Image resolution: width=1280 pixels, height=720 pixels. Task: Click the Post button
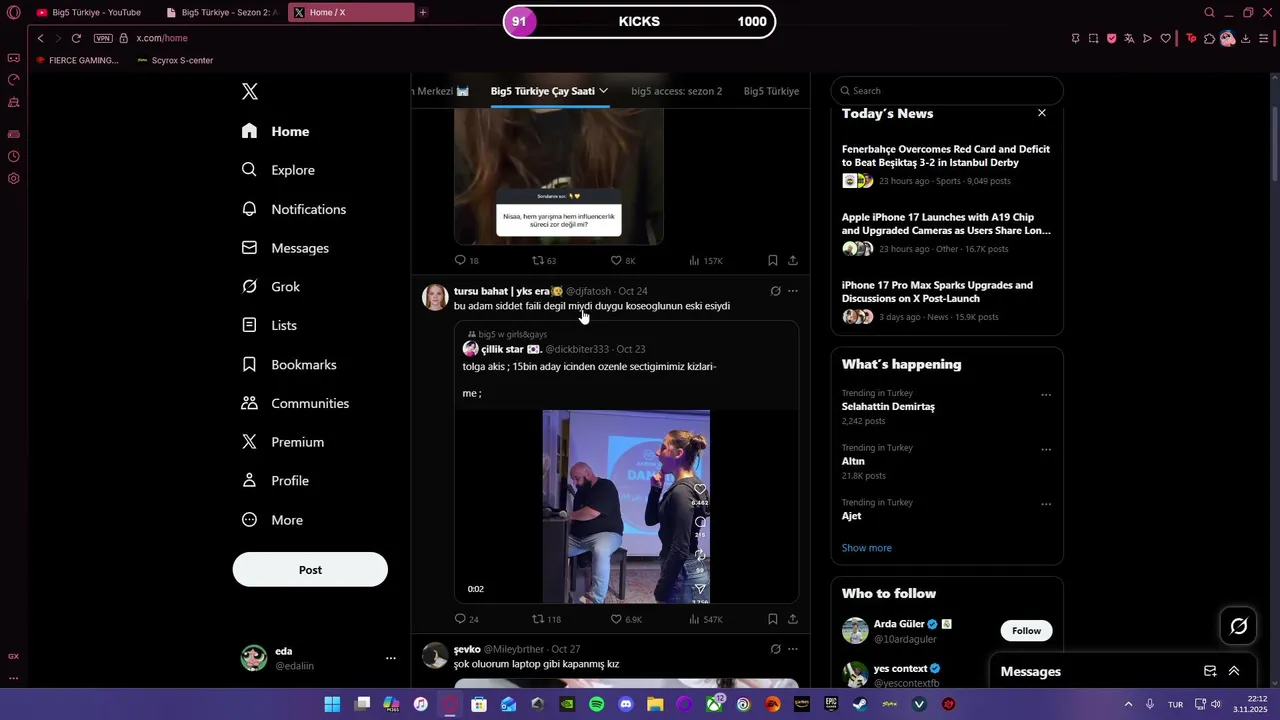coord(310,570)
